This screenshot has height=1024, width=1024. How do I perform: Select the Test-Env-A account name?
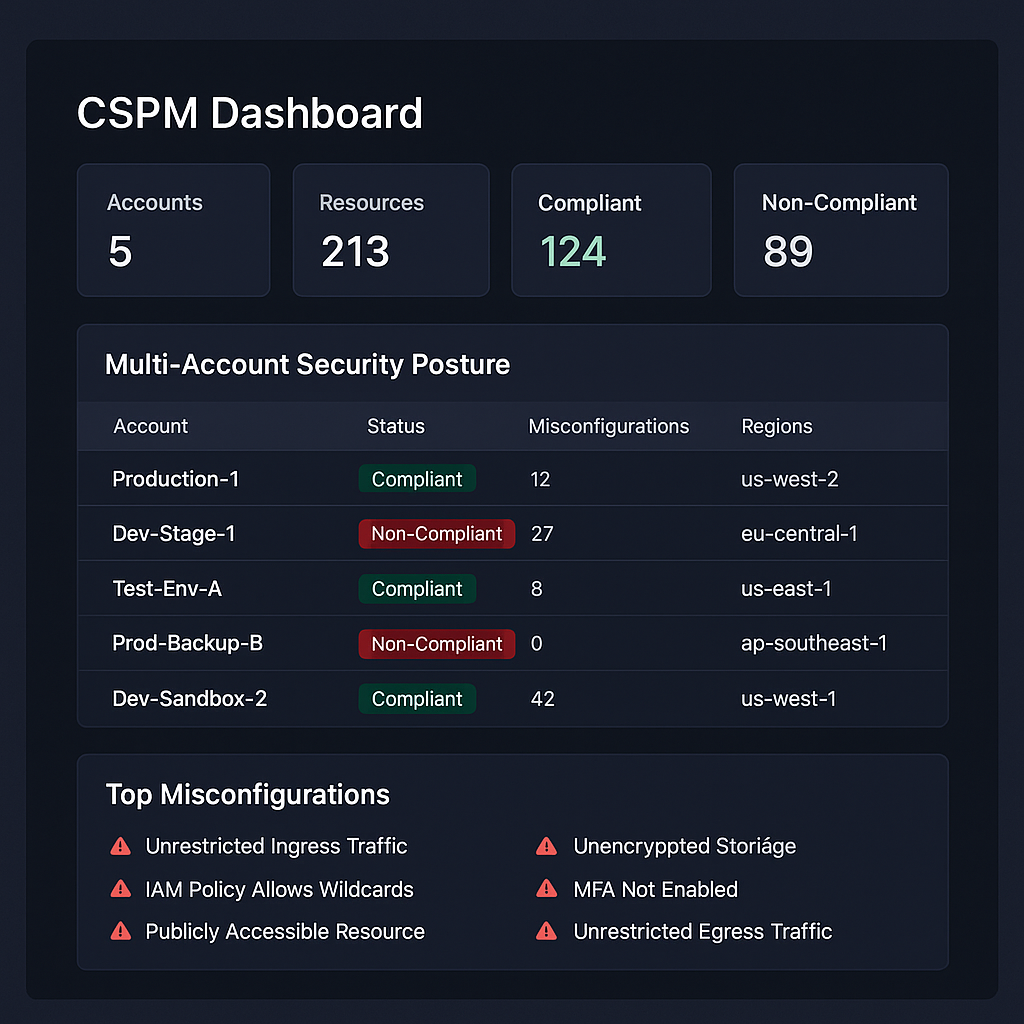click(x=167, y=588)
